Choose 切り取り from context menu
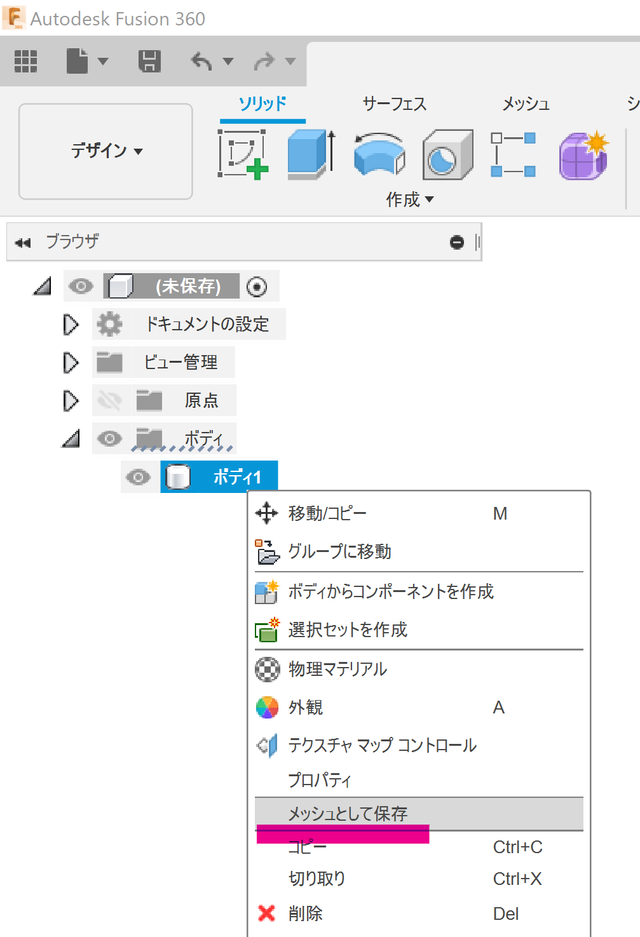 pos(419,879)
